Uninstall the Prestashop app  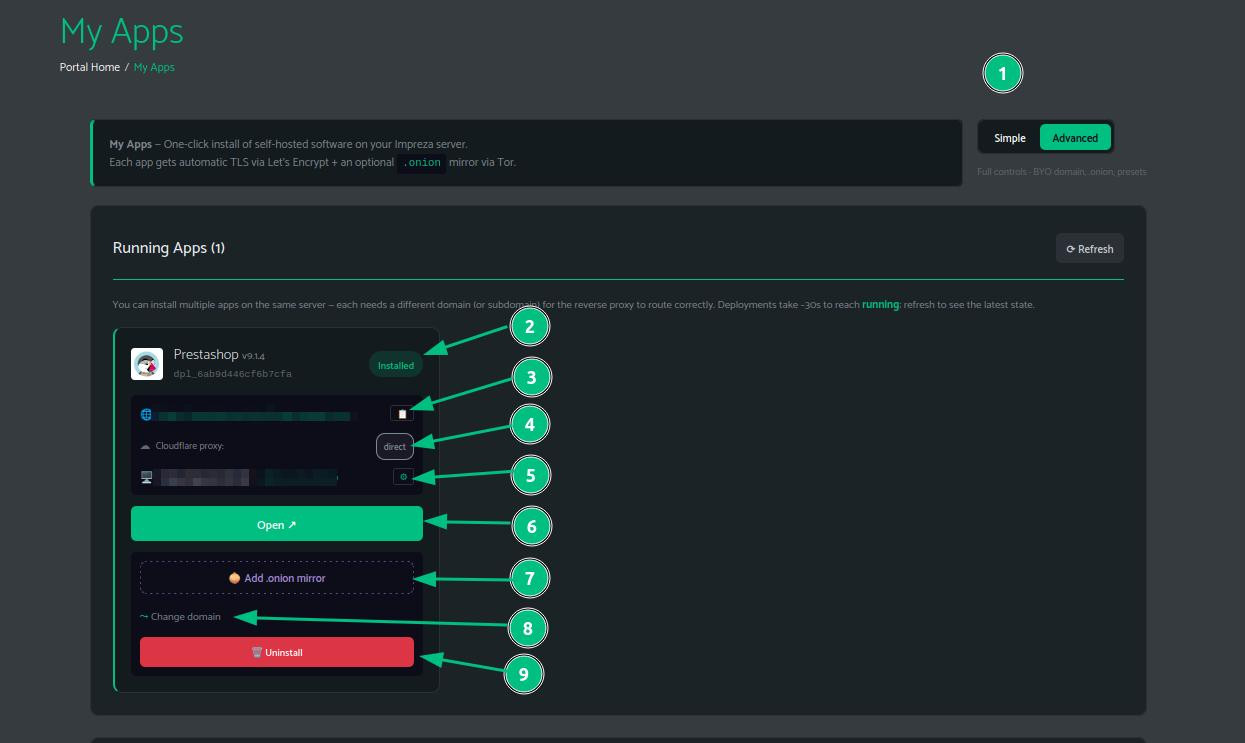pos(277,652)
